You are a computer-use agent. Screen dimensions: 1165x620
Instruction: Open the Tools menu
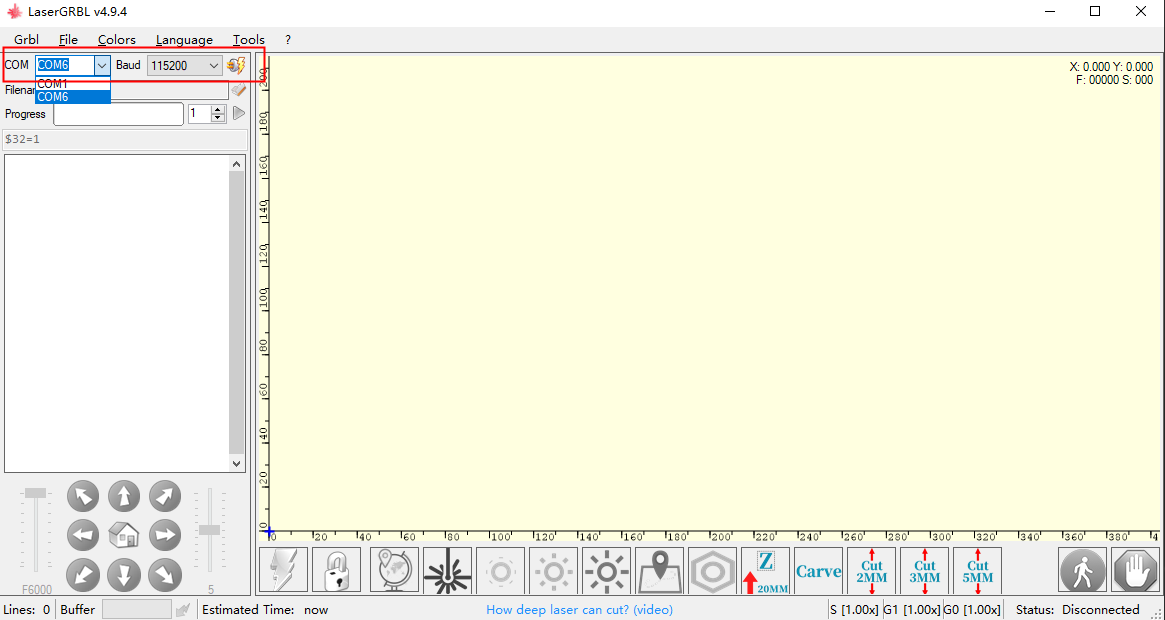pos(248,39)
